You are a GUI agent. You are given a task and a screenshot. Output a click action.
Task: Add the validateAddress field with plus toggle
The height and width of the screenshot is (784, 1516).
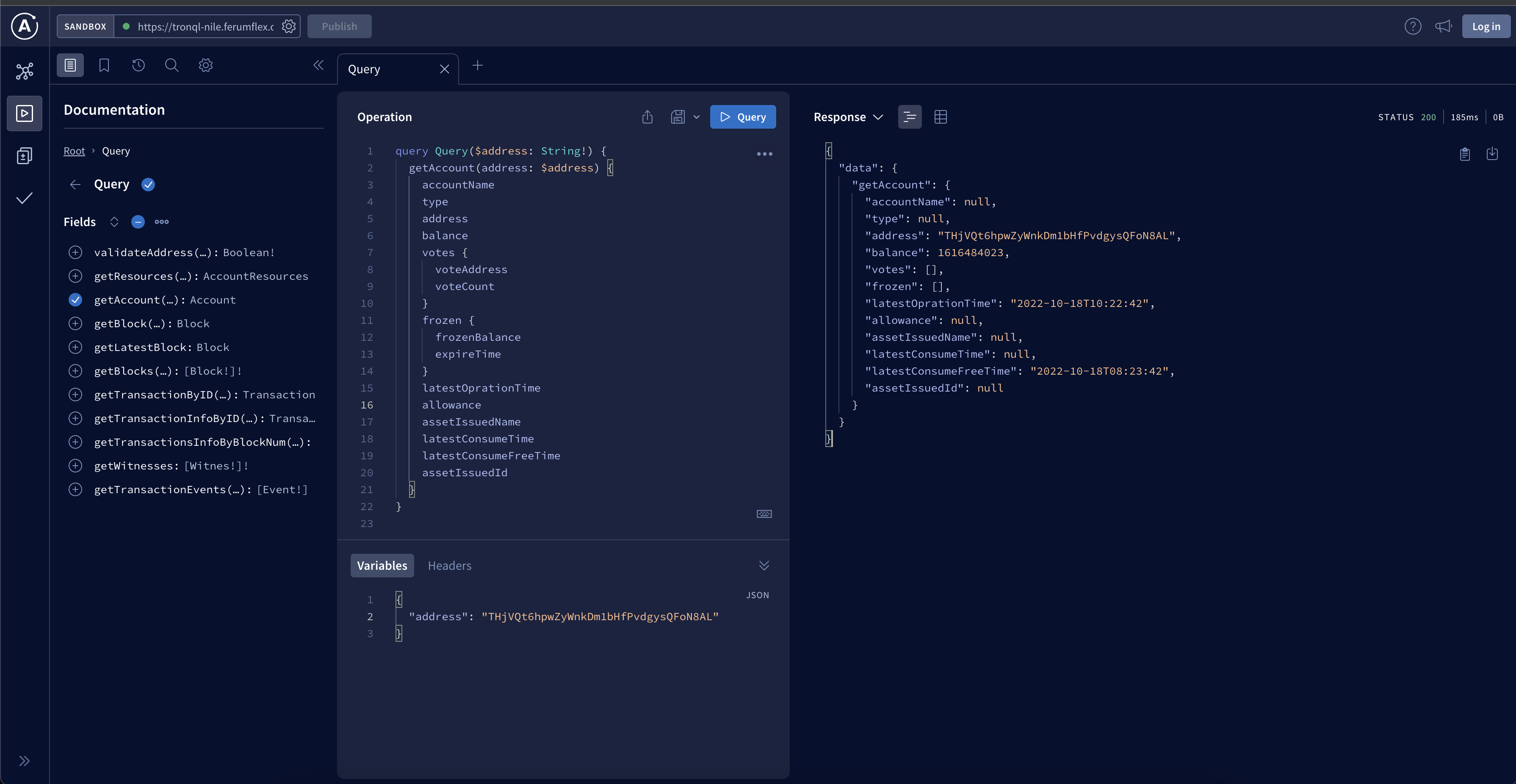[75, 252]
